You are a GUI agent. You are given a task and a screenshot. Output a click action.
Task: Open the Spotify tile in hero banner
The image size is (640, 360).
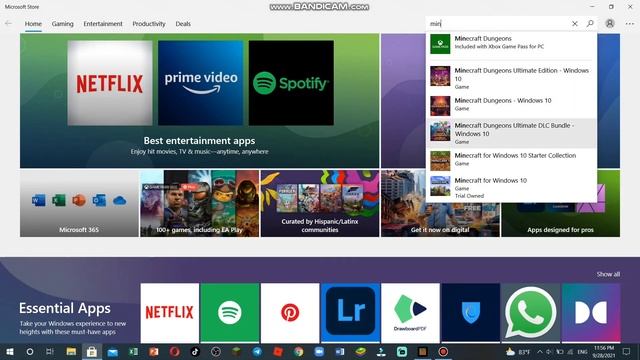291,83
